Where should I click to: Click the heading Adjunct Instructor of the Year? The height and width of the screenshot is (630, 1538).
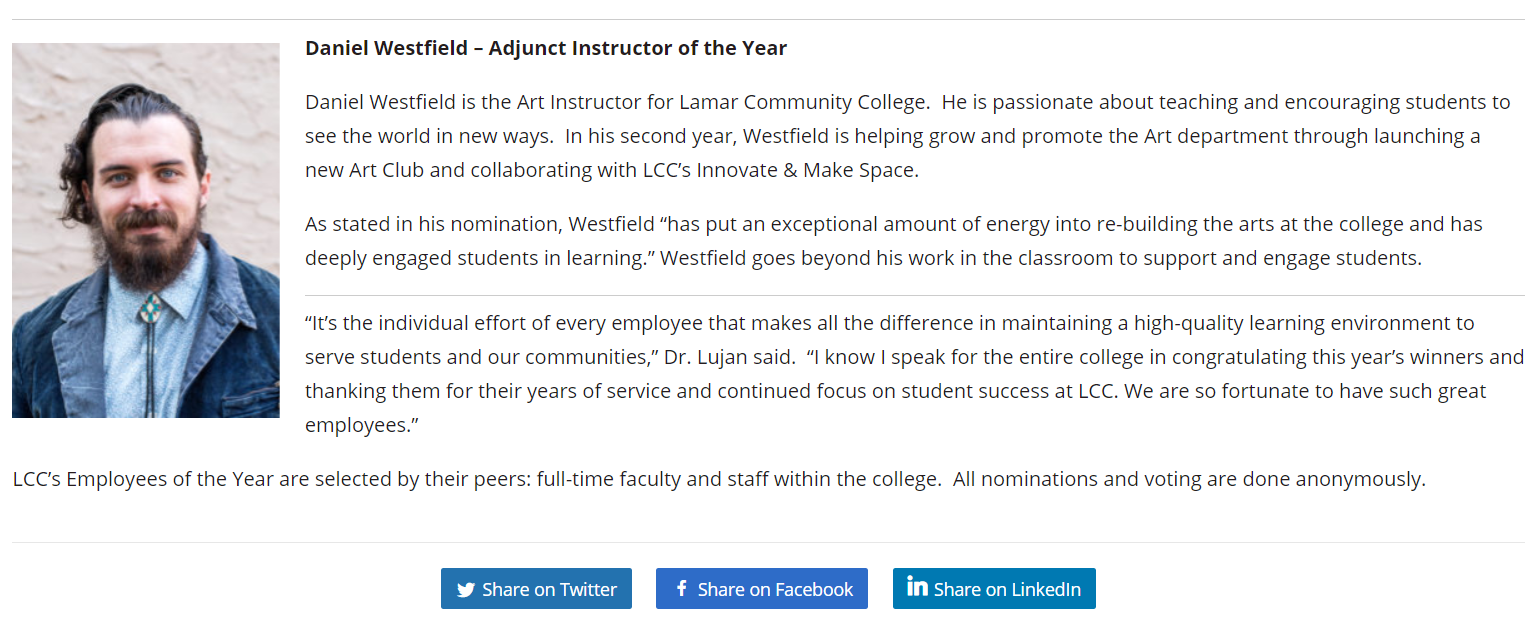pos(638,48)
